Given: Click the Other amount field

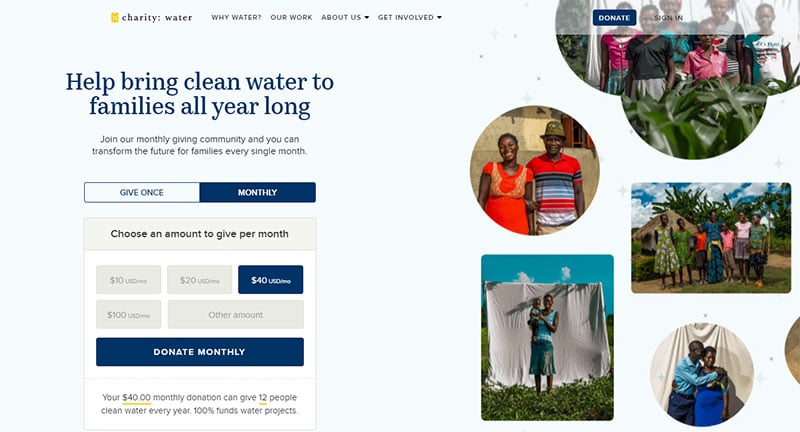Looking at the screenshot, I should point(236,314).
